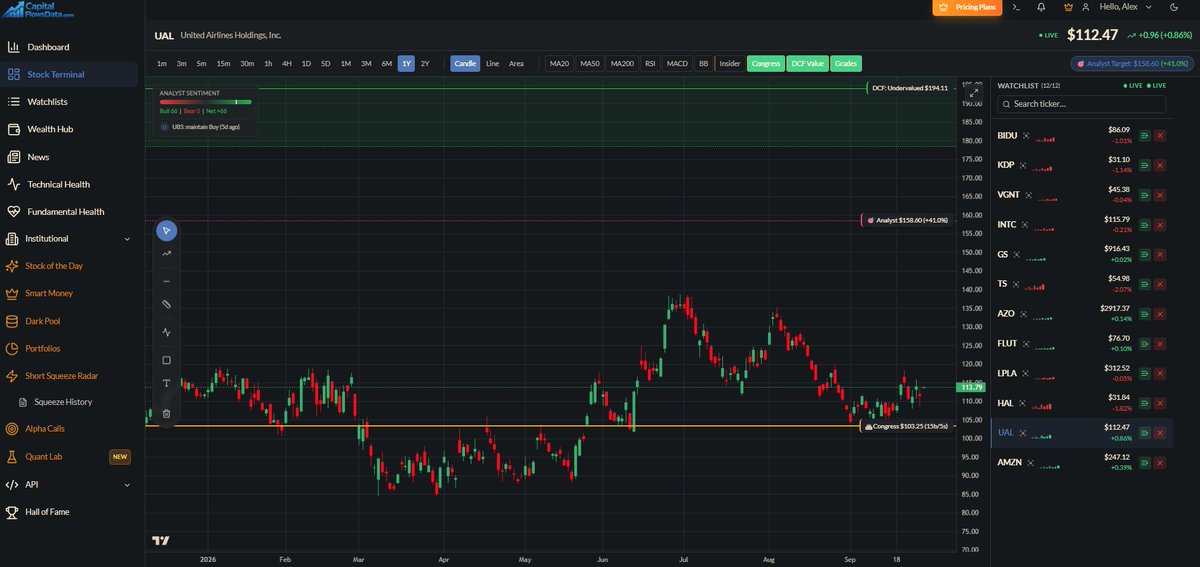
Task: Toggle the MA200 indicator
Action: pos(622,64)
